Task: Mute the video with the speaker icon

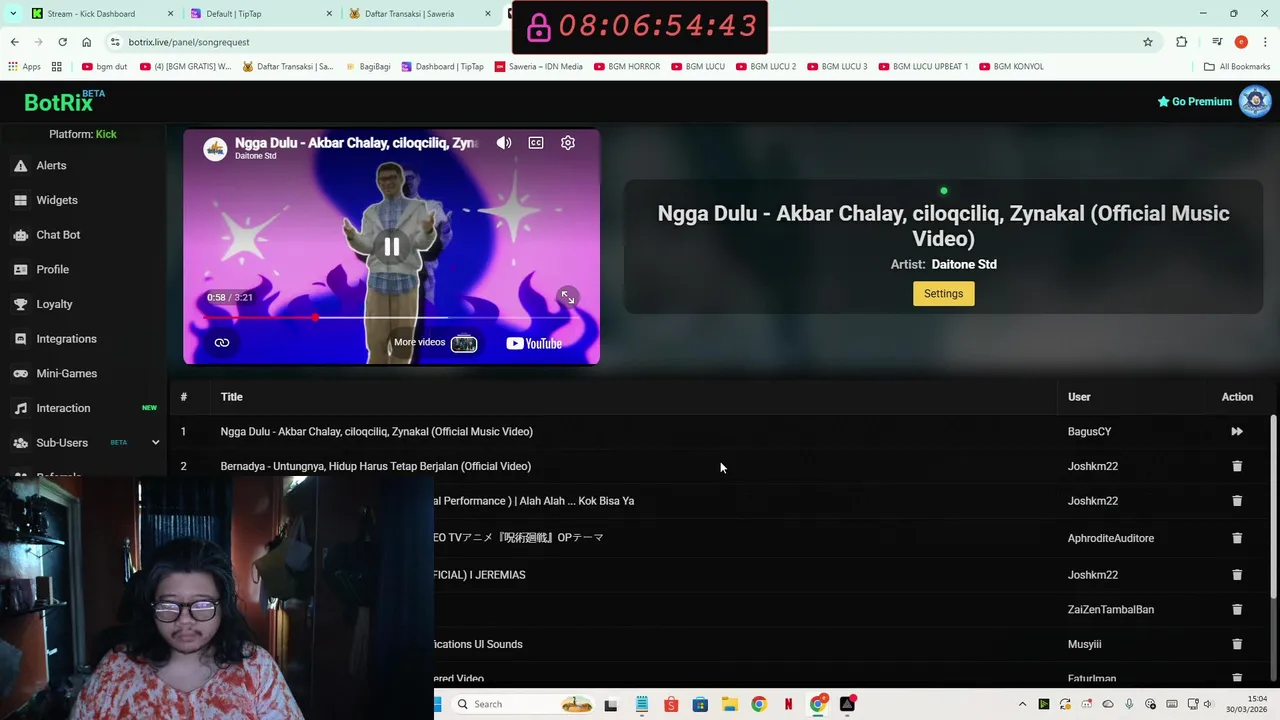Action: point(504,143)
